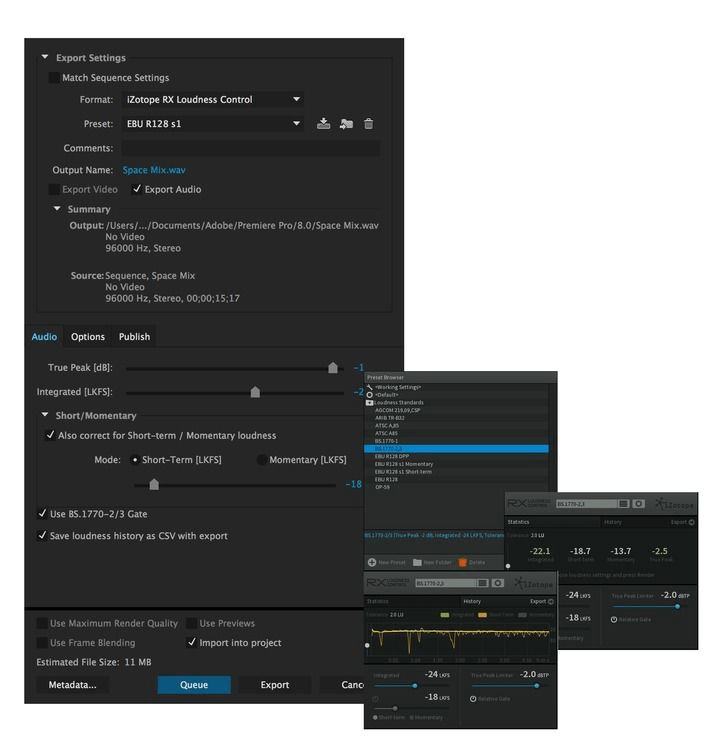Switch to the Publish tab
The image size is (719, 750).
tap(134, 337)
